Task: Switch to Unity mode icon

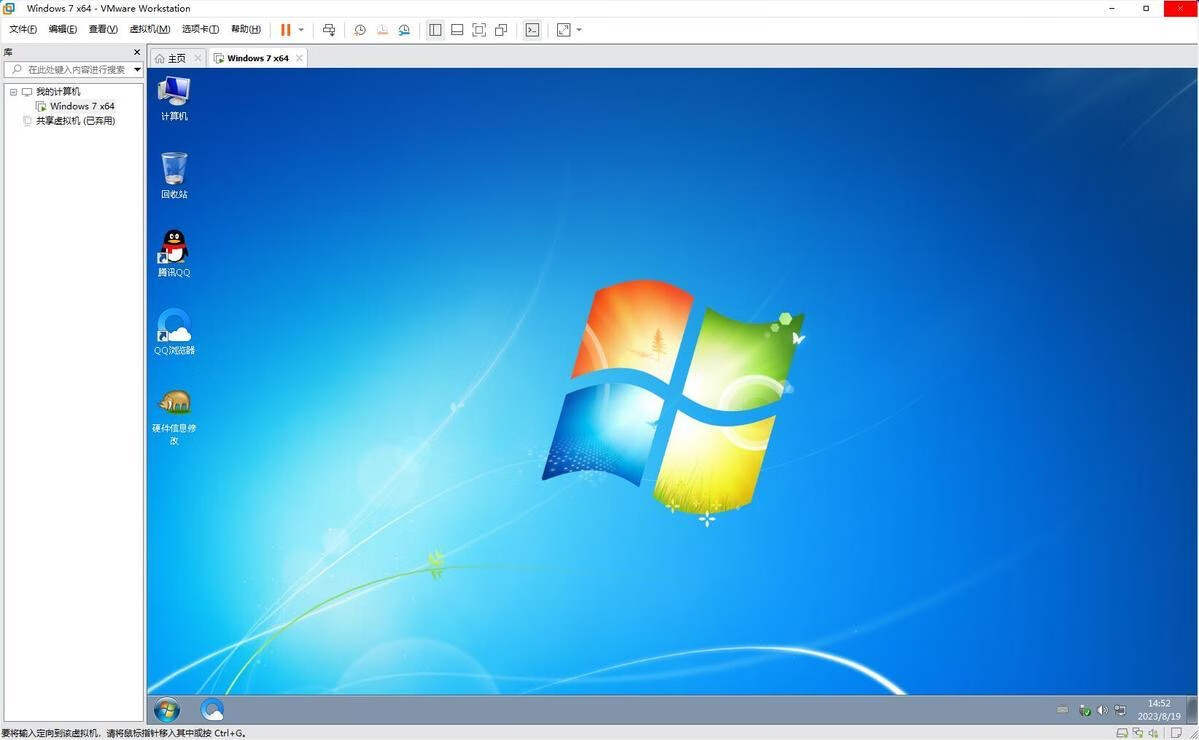Action: (x=501, y=30)
